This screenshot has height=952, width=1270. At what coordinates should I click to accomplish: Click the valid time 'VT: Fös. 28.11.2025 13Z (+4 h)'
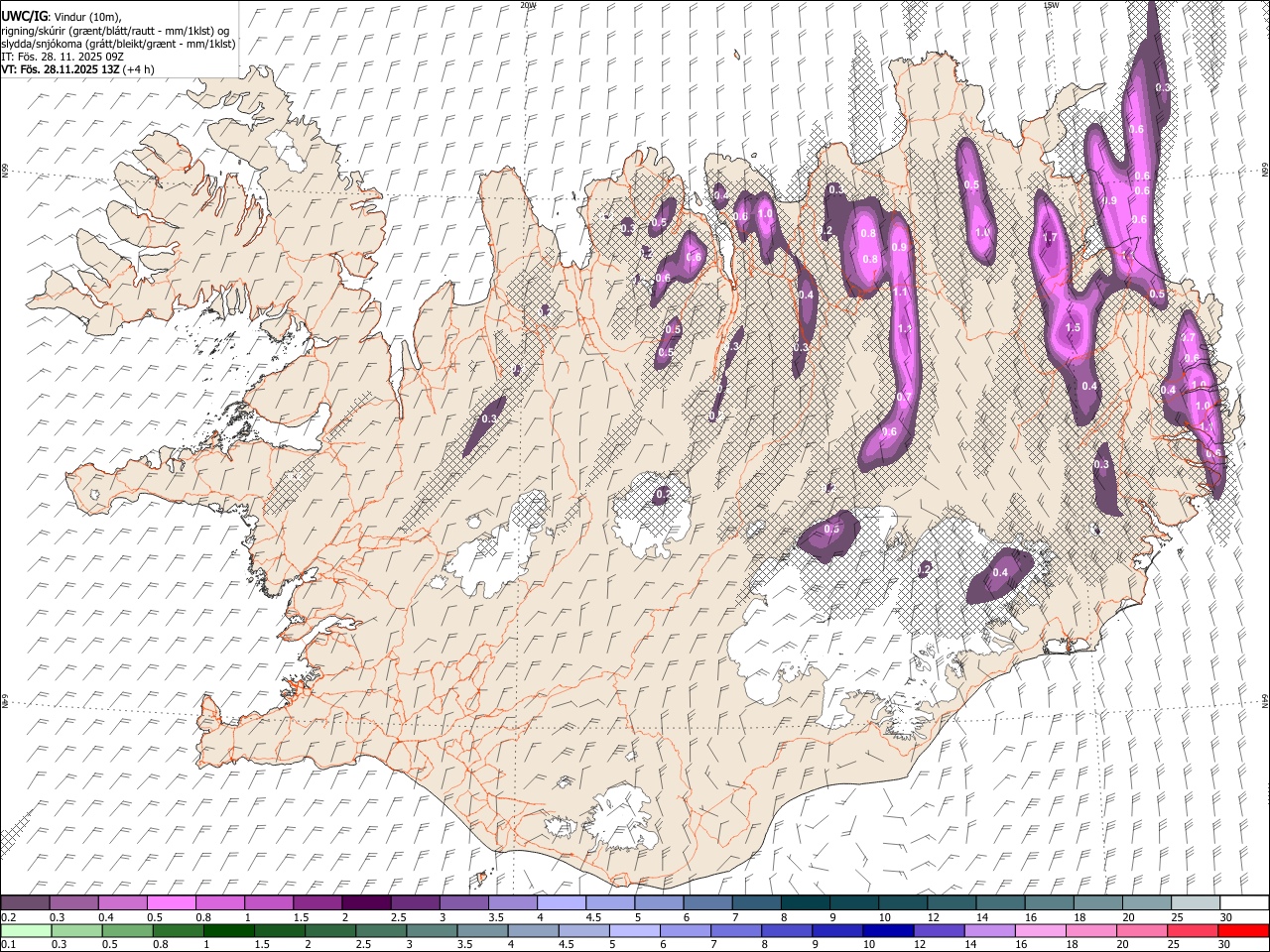pyautogui.click(x=78, y=69)
